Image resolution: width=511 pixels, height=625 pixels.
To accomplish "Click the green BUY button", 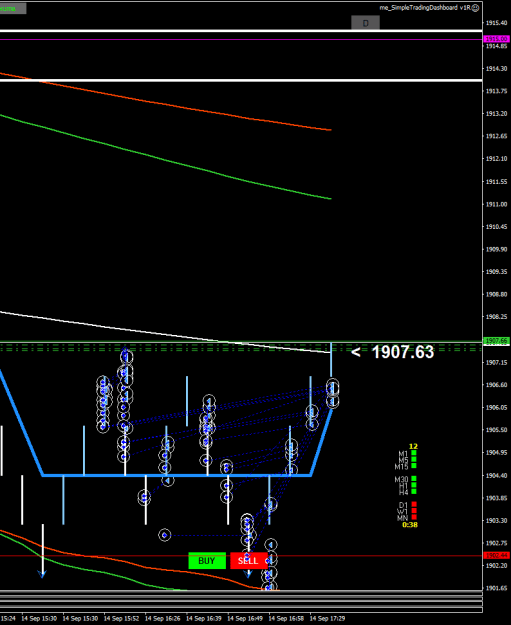I will [207, 560].
